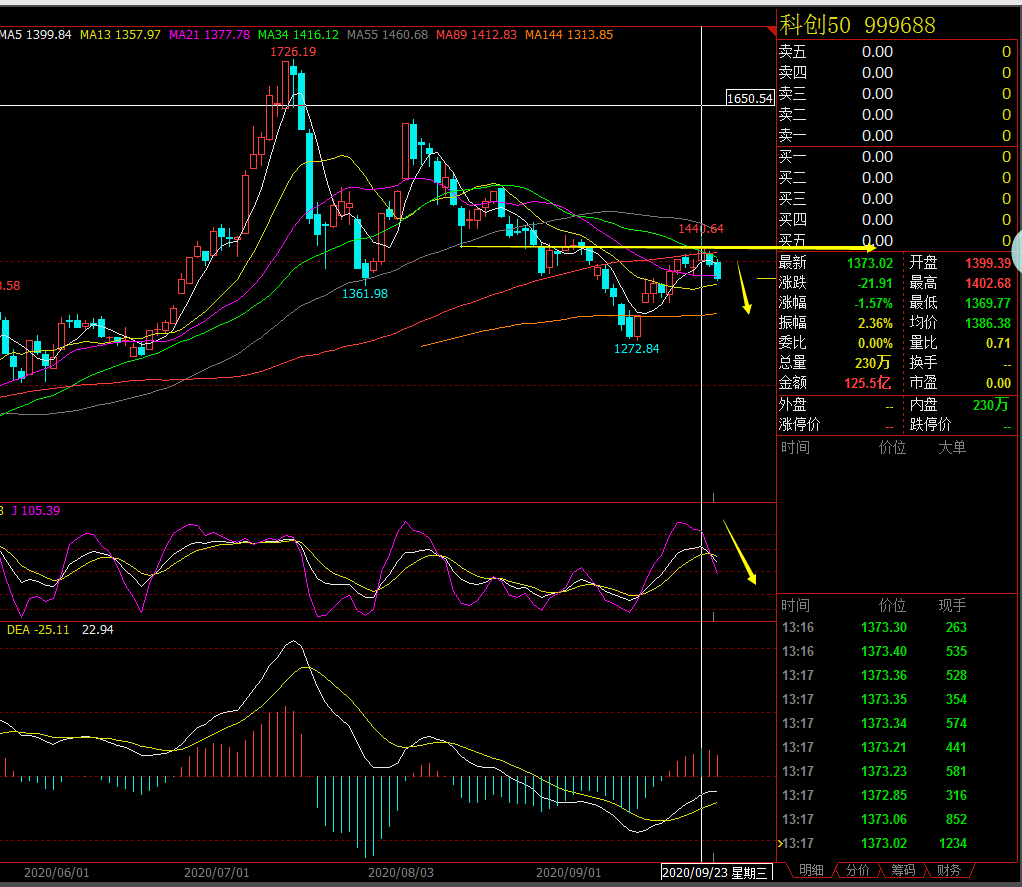
Task: Click the 总量 value 230万
Action: [x=873, y=363]
